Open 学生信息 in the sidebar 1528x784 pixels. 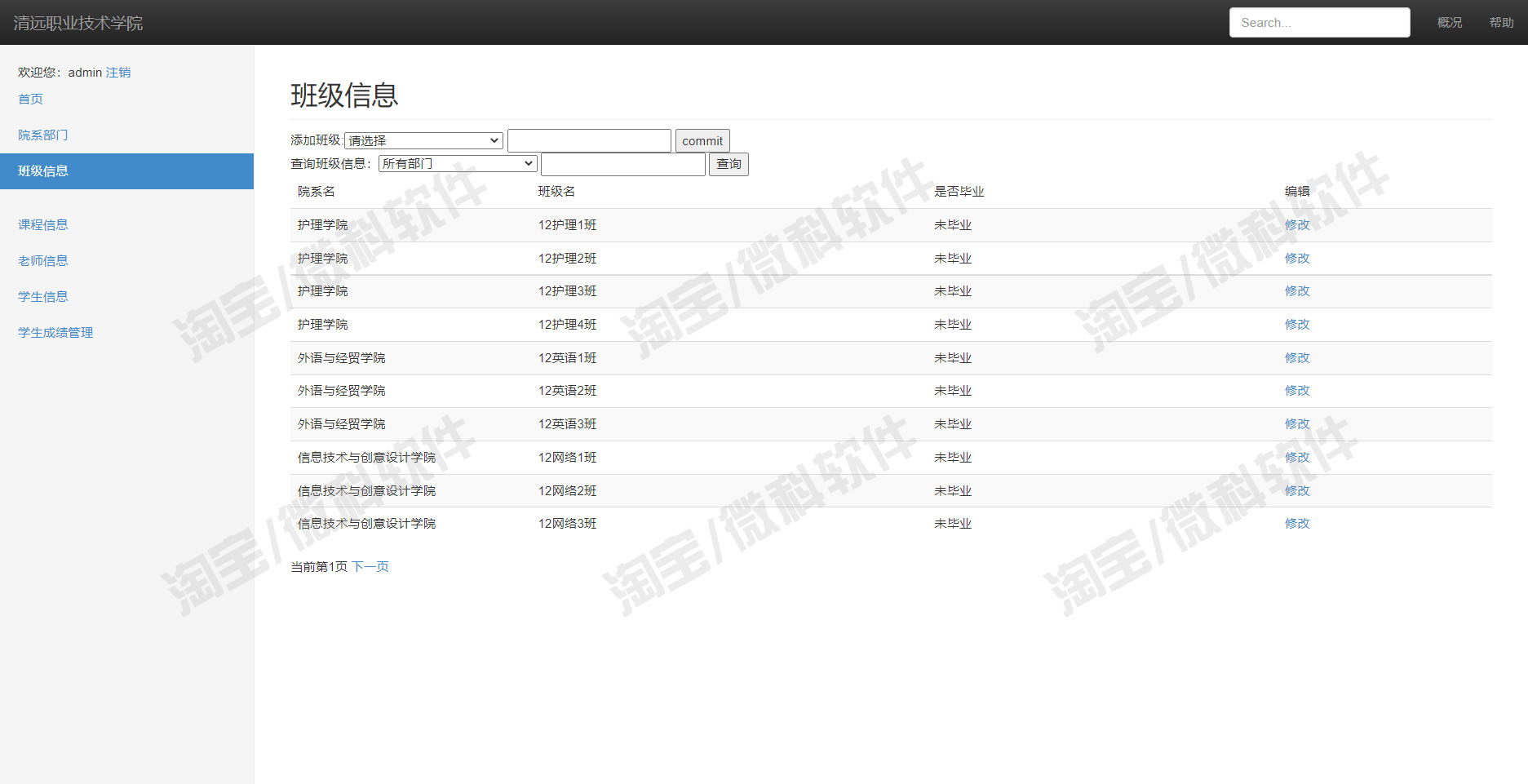(x=43, y=297)
